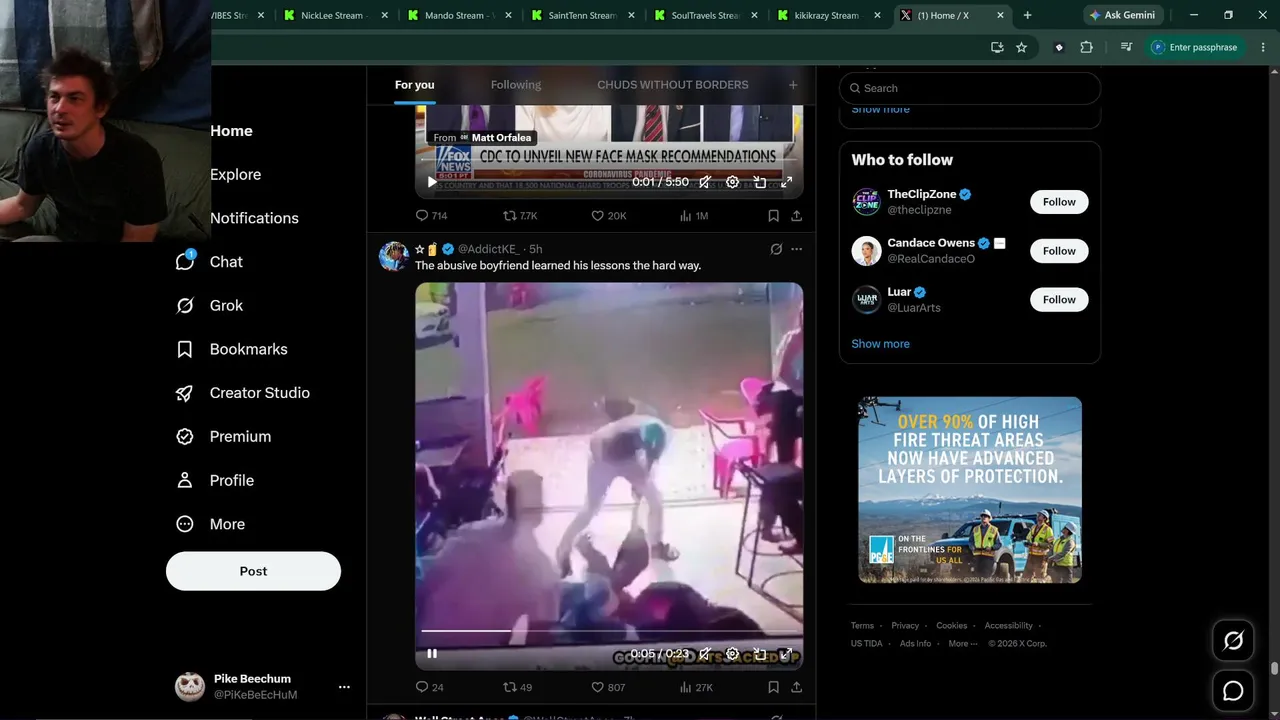Seek on the AddictKE video progress bar
This screenshot has height=720, width=1280.
pyautogui.click(x=609, y=631)
